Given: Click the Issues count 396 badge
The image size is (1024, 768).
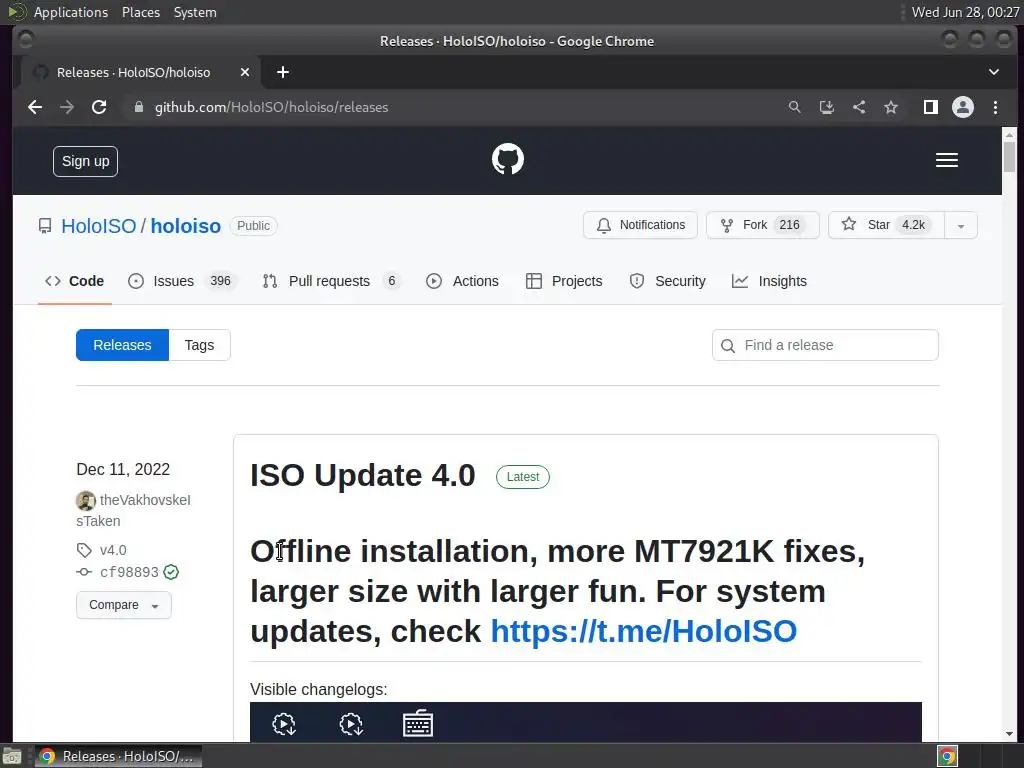Looking at the screenshot, I should coord(220,281).
